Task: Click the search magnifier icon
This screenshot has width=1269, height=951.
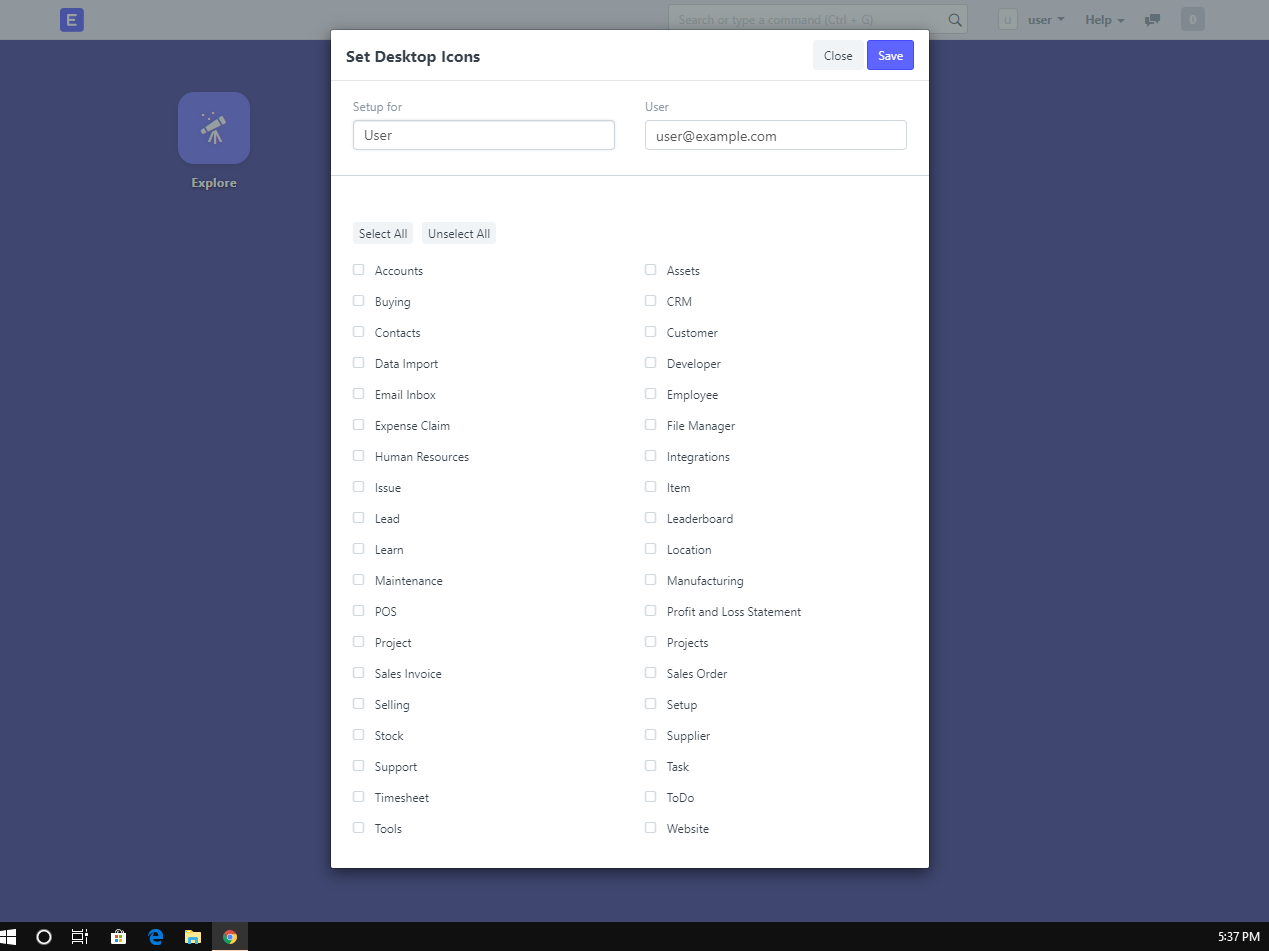Action: click(955, 20)
